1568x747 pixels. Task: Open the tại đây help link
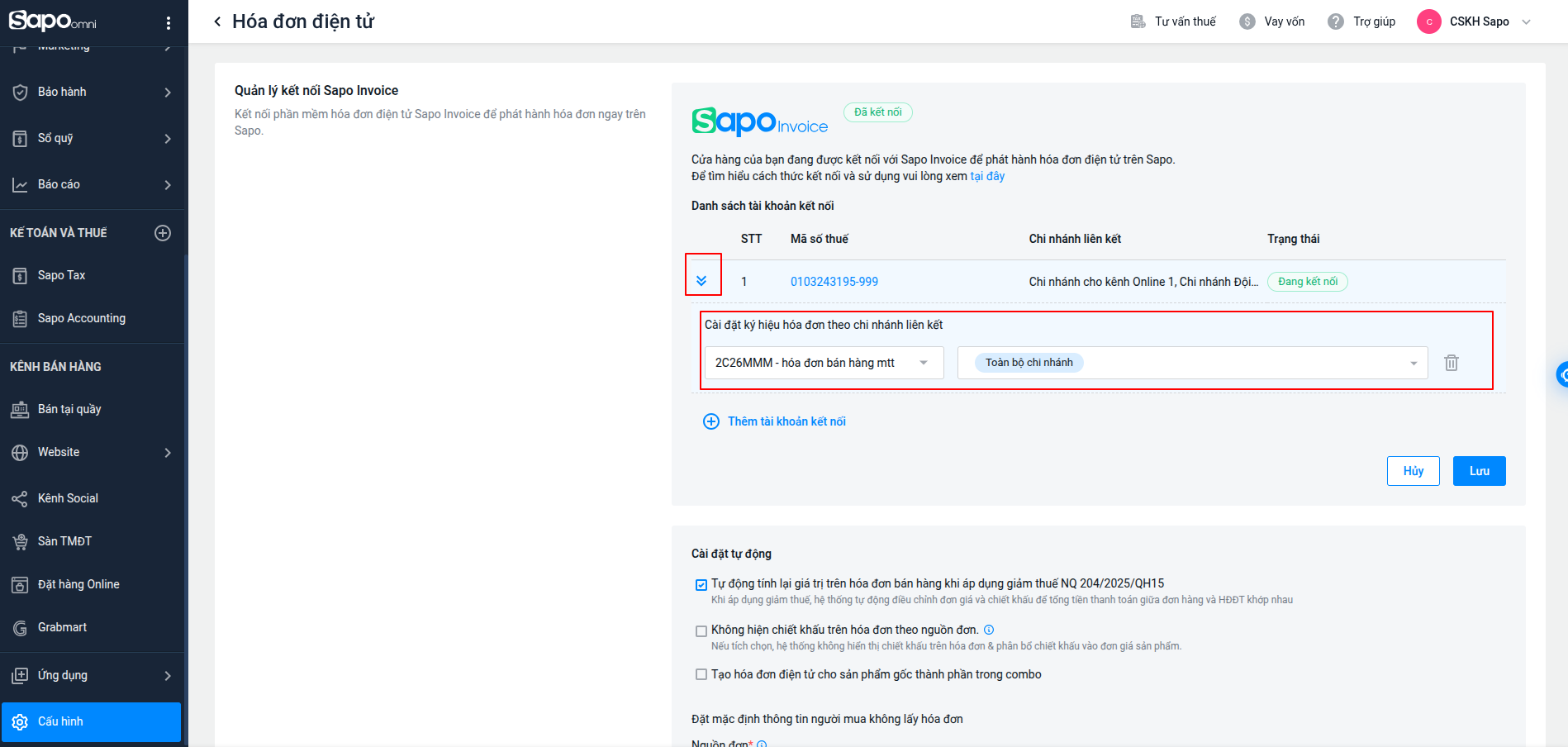click(x=987, y=176)
